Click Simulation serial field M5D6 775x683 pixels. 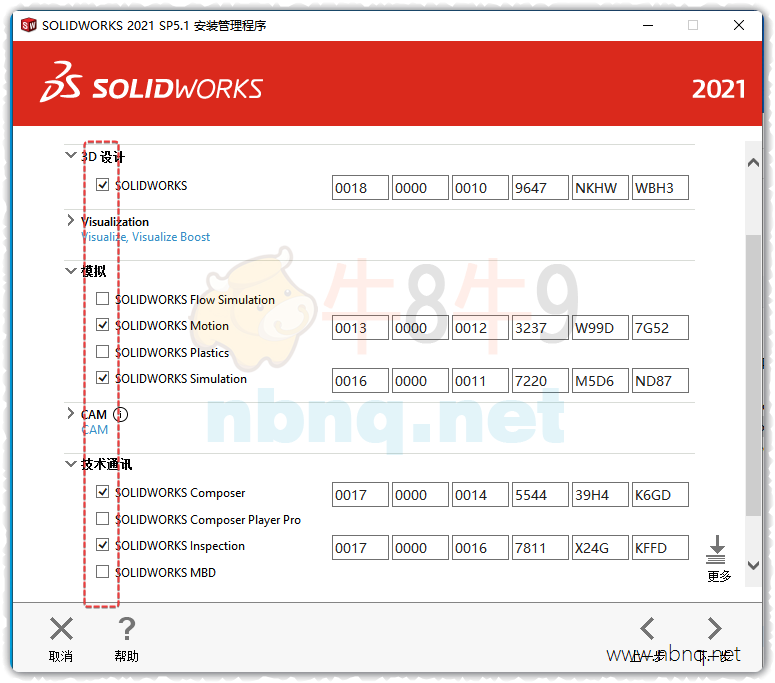(x=601, y=381)
